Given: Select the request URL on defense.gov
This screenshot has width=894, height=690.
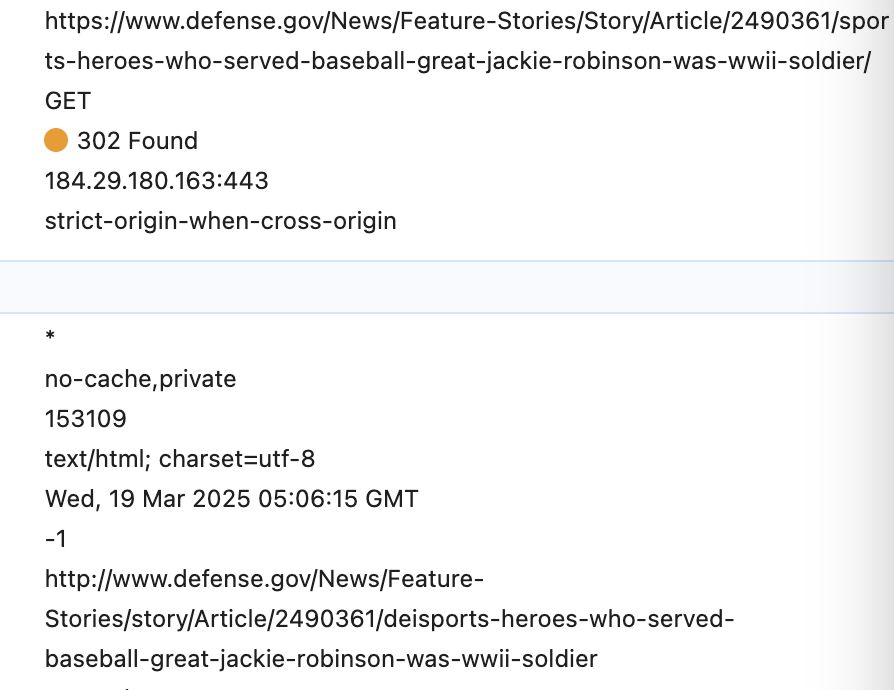Looking at the screenshot, I should click(466, 40).
